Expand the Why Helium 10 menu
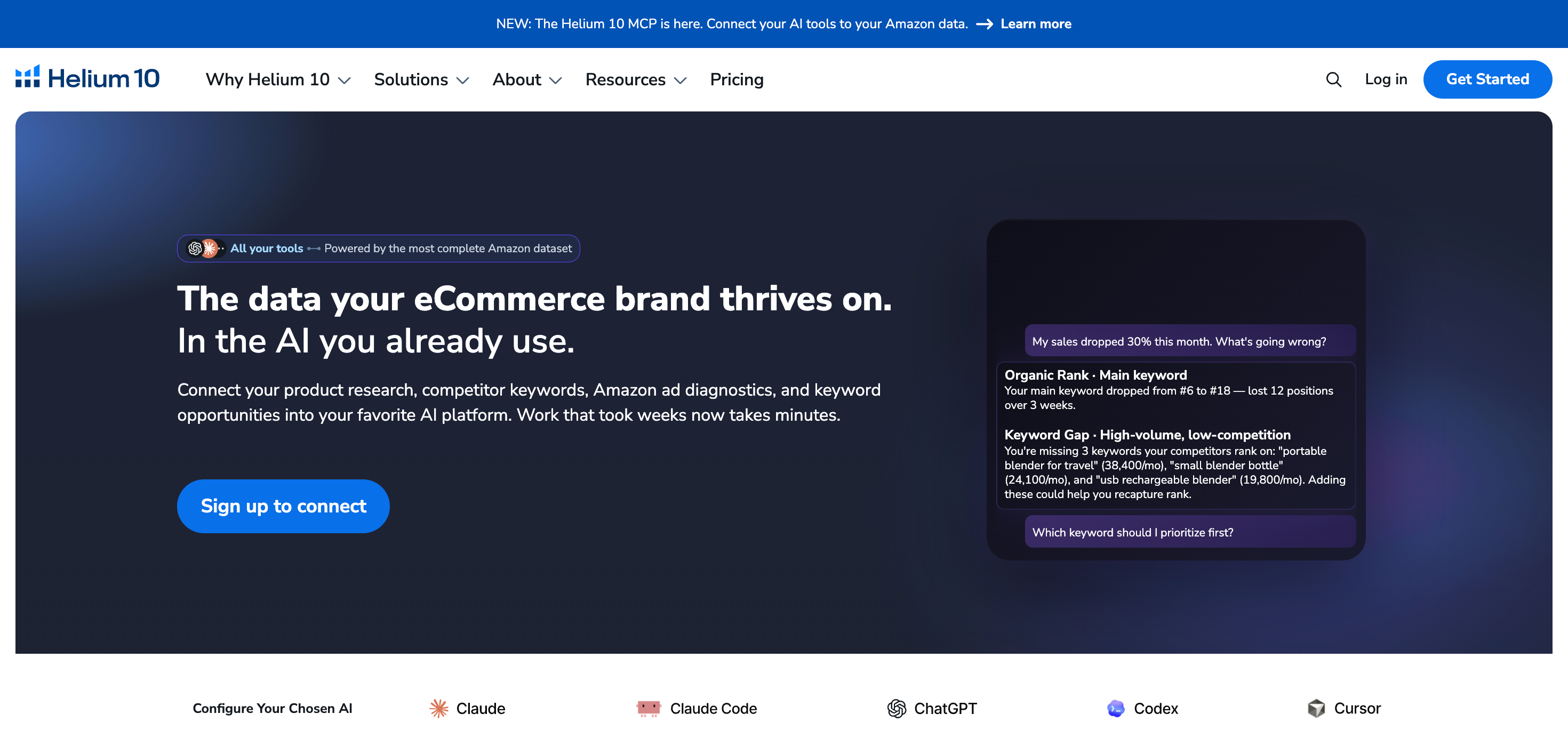1568x754 pixels. pyautogui.click(x=277, y=79)
